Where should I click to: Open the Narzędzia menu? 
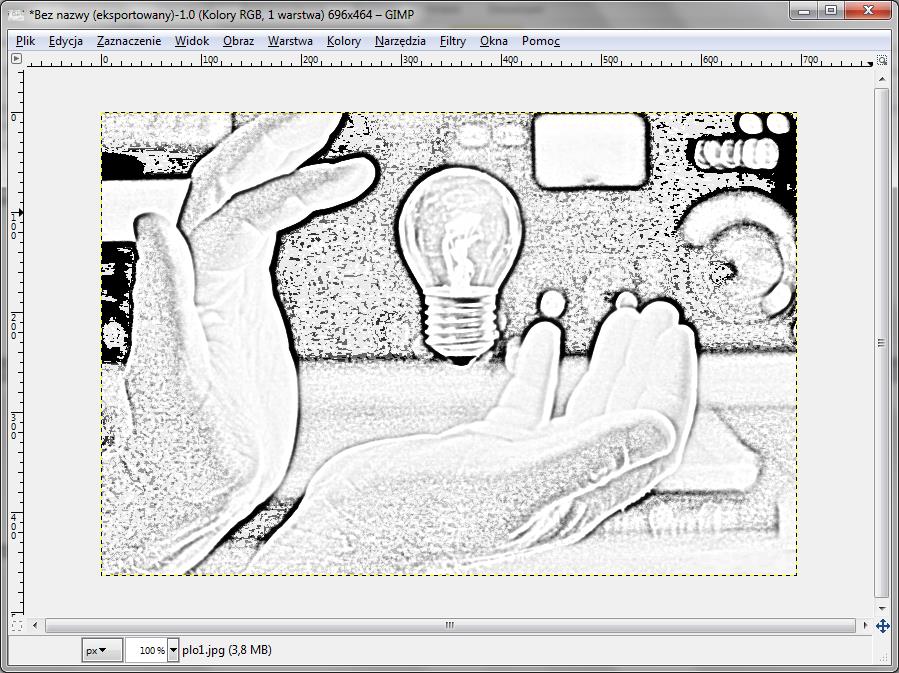tap(400, 41)
